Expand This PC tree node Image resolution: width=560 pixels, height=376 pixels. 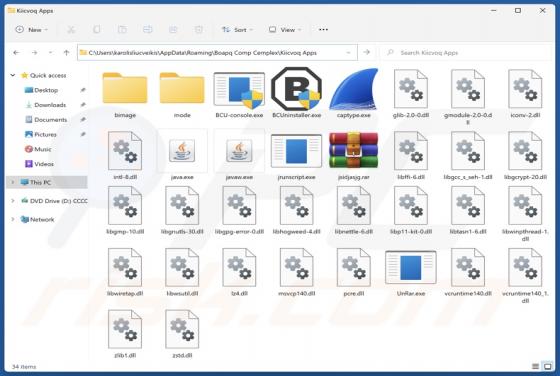tap(13, 182)
